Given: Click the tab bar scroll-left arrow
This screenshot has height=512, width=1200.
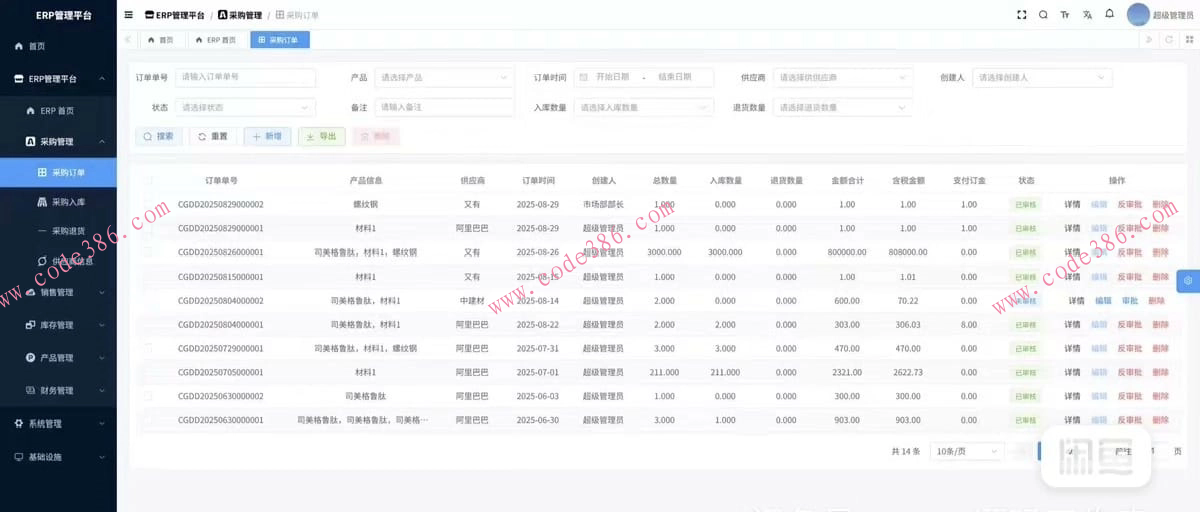Looking at the screenshot, I should (127, 40).
